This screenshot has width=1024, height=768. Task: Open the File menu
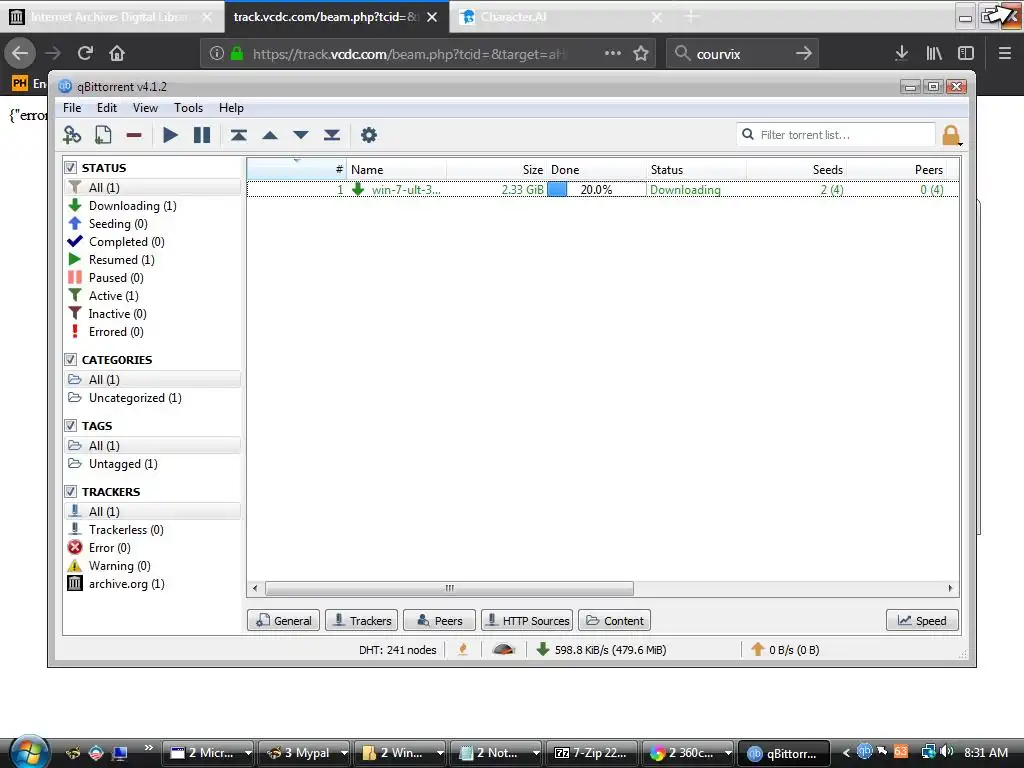coord(72,108)
